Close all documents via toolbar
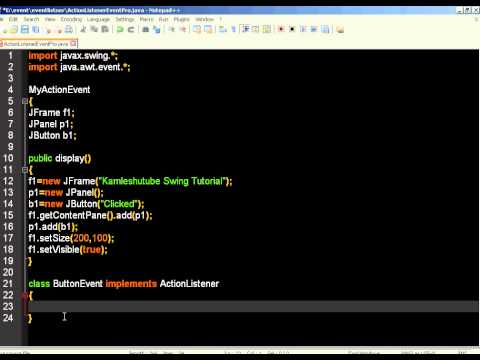Image resolution: width=480 pixels, height=360 pixels. [x=59, y=30]
